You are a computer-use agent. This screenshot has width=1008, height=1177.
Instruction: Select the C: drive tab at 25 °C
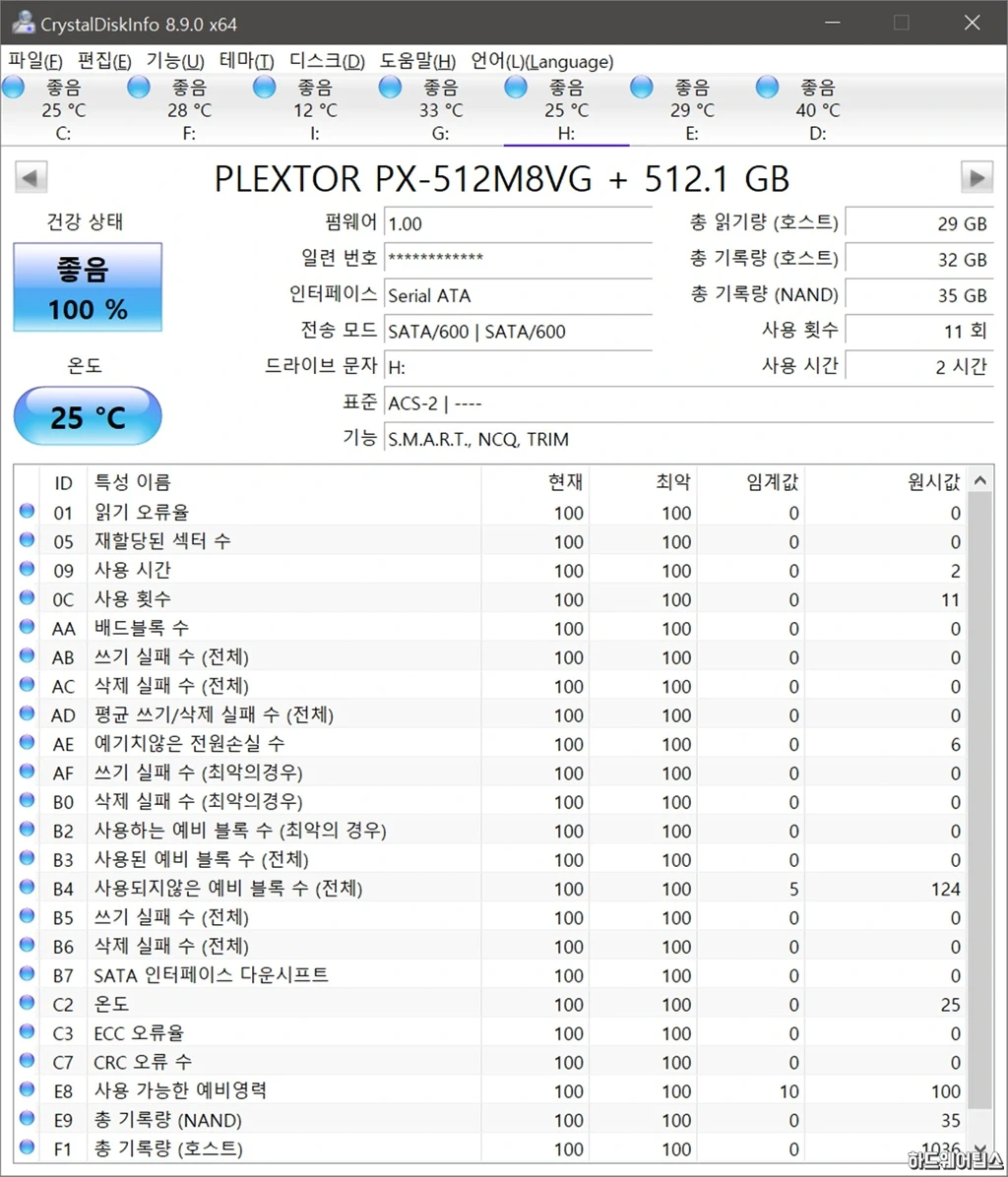coord(63,109)
